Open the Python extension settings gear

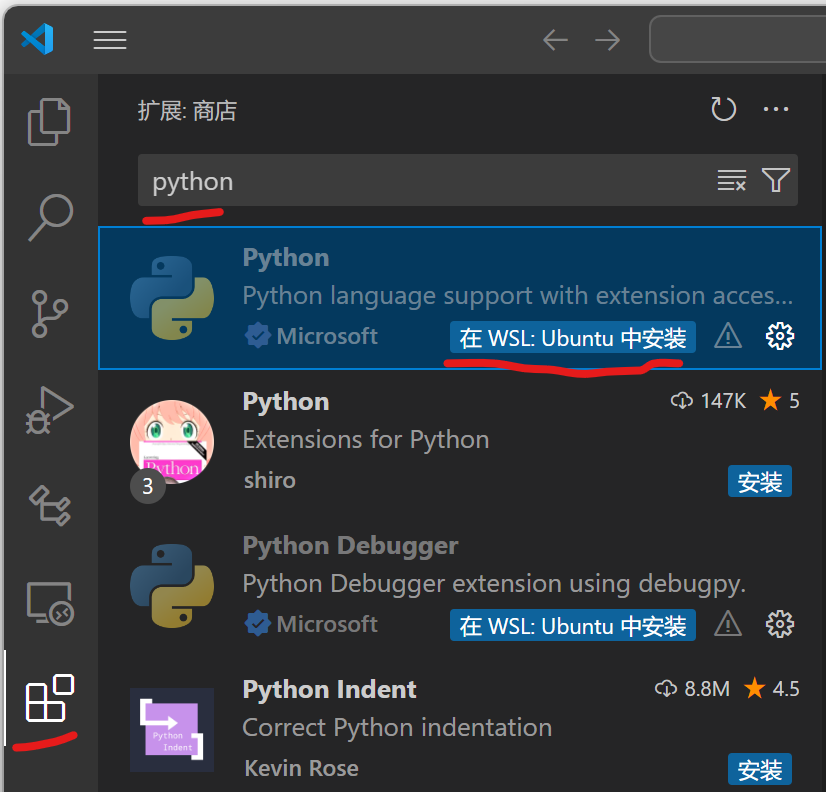point(780,337)
